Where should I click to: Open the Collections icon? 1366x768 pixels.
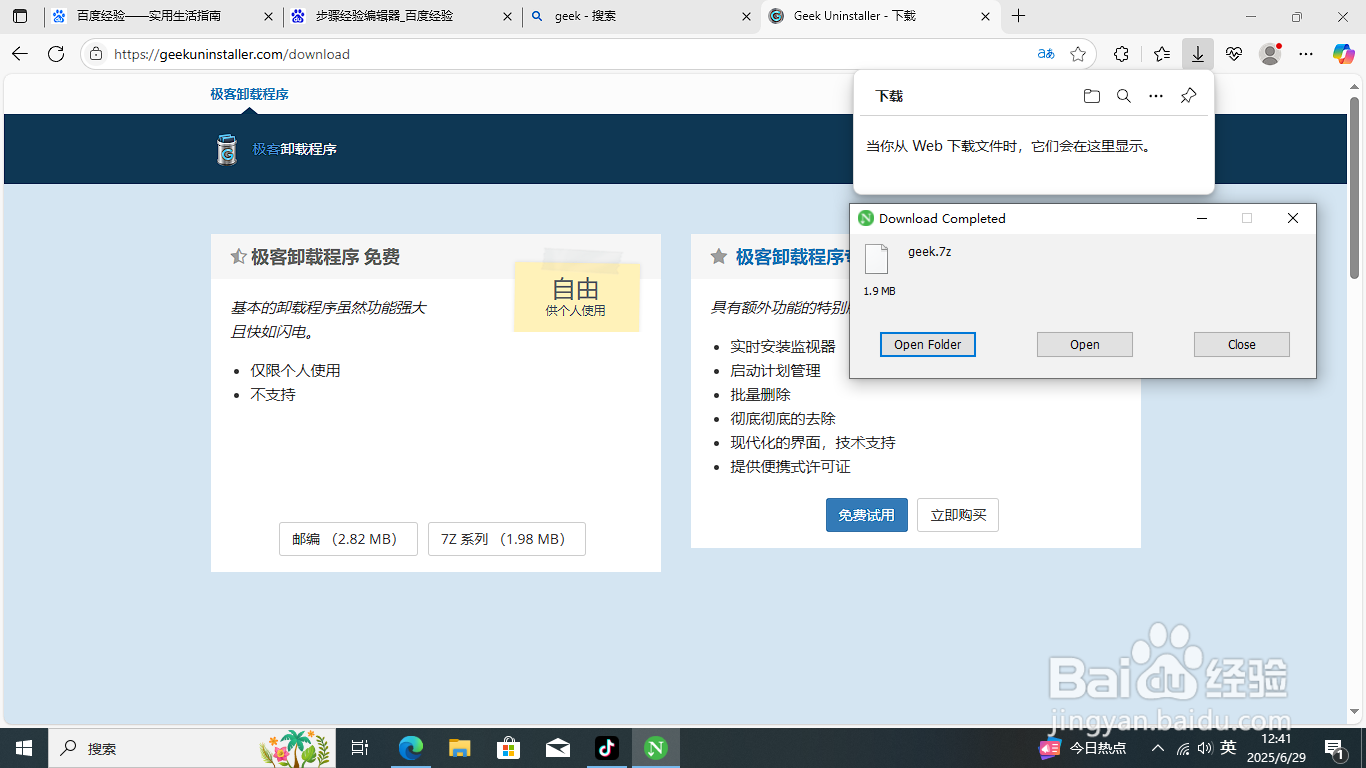click(1162, 54)
